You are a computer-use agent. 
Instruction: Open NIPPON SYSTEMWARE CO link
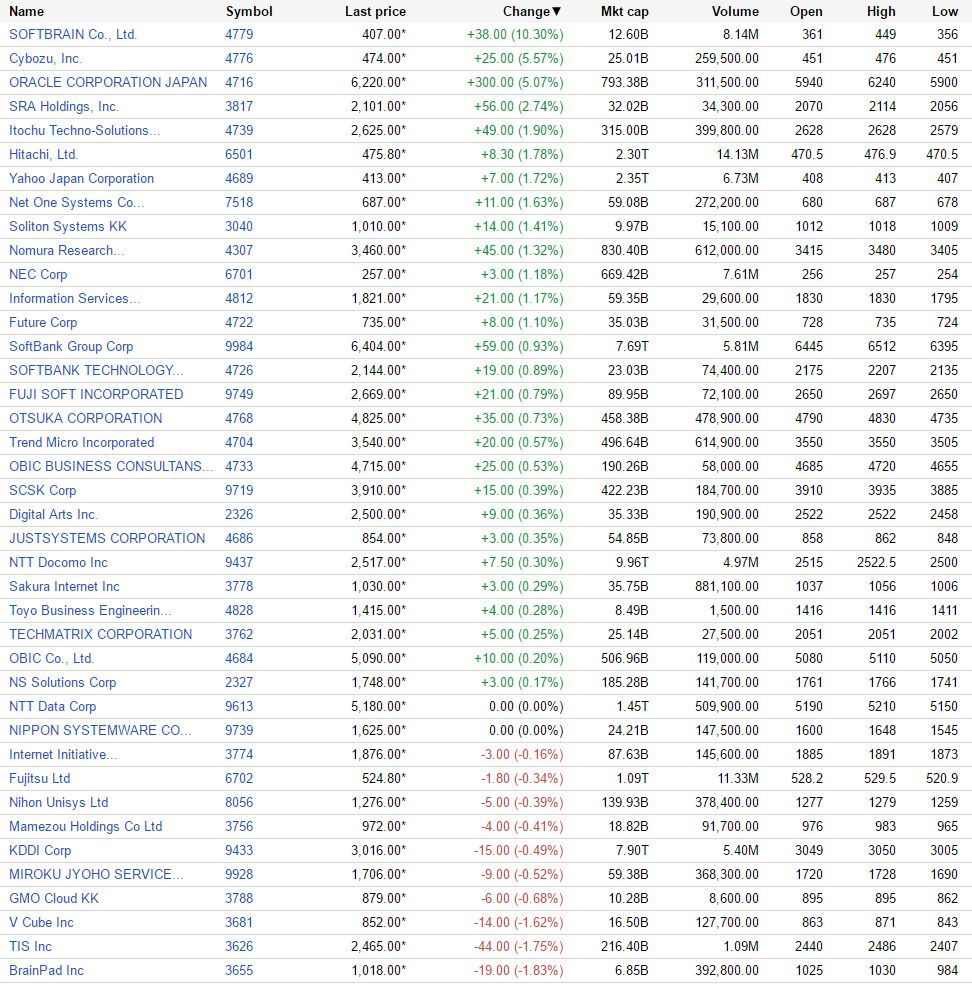pyautogui.click(x=100, y=730)
